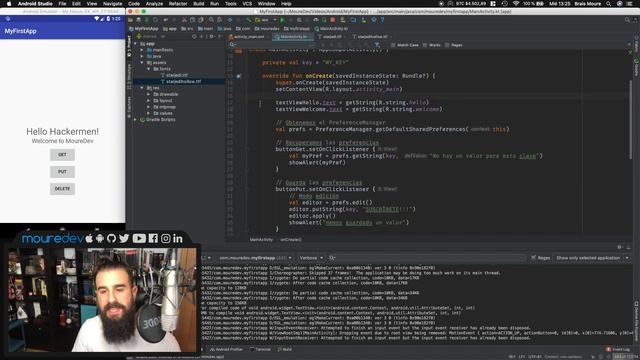640x360 pixels.
Task: Click the override gutter icon beside onCreate
Action: pyautogui.click(x=239, y=76)
